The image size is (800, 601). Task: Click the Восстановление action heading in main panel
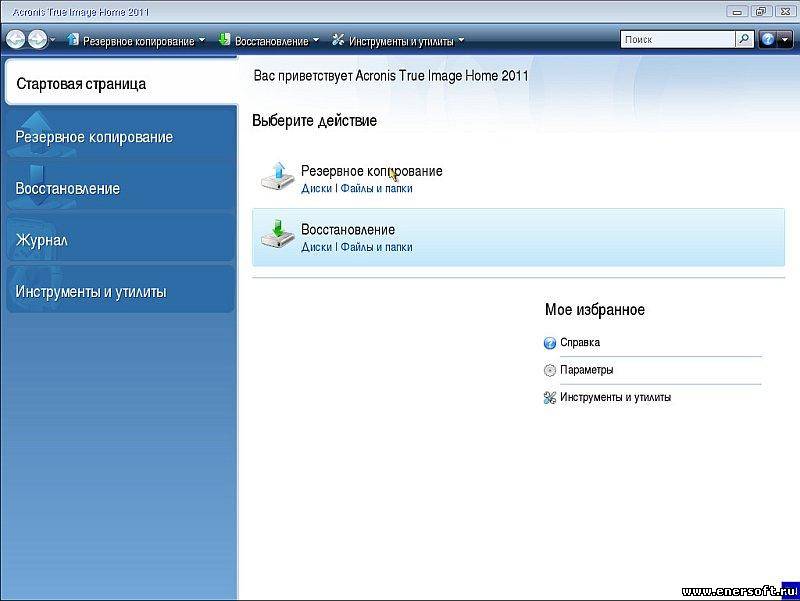(348, 230)
